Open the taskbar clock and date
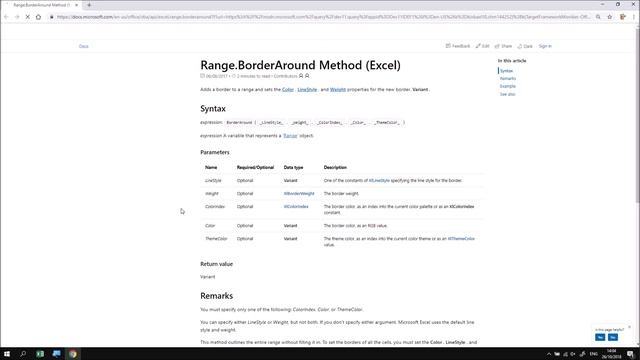640x360 pixels. pyautogui.click(x=611, y=354)
